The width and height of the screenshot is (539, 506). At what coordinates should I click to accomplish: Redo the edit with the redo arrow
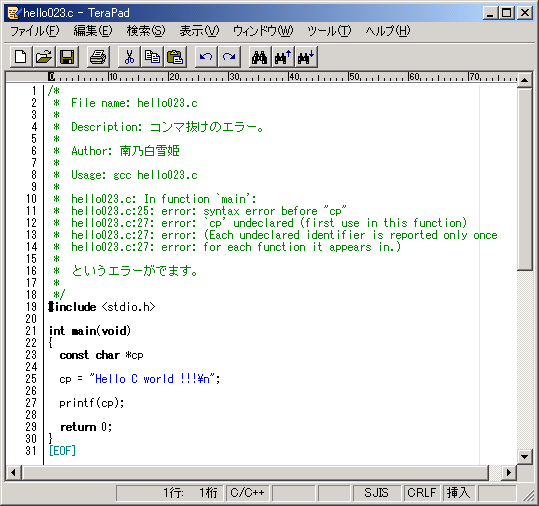click(229, 57)
